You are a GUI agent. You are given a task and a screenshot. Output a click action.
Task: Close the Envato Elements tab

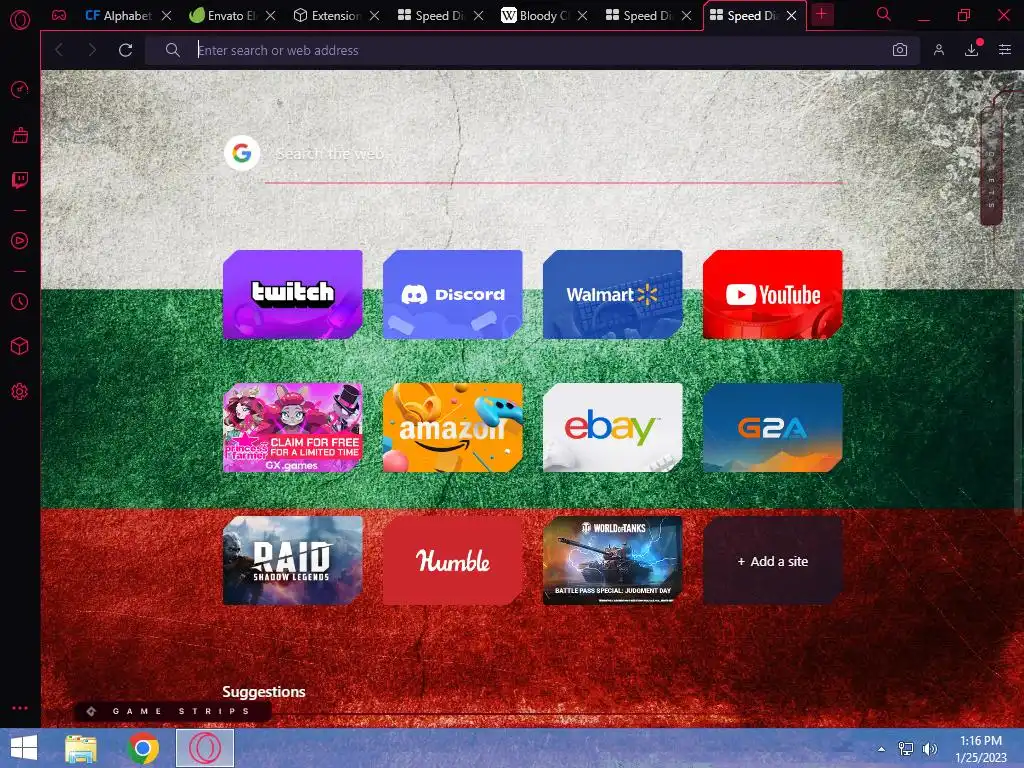270,15
